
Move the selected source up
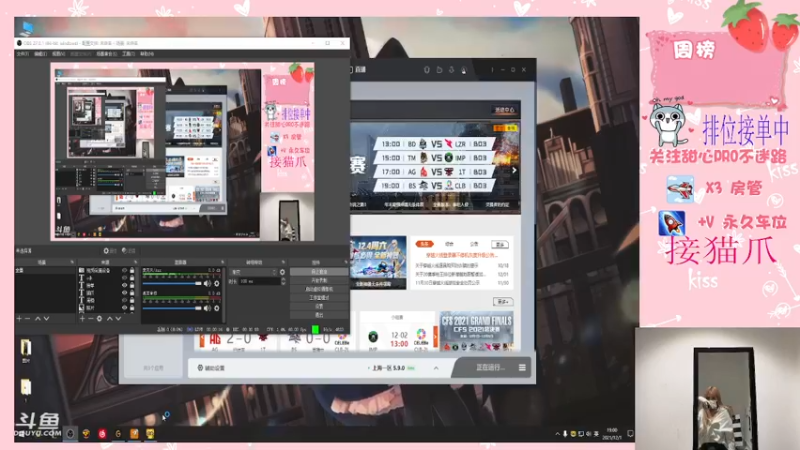109,318
